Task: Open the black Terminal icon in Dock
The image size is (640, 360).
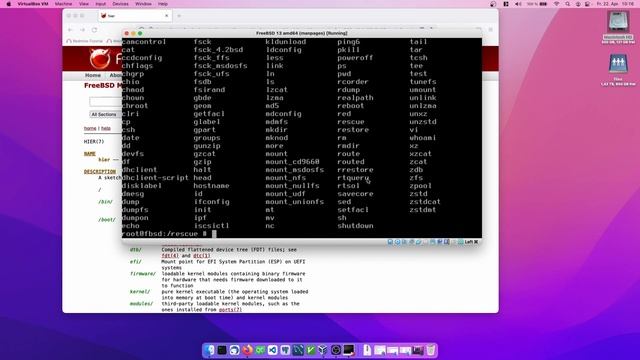Action: coord(222,350)
